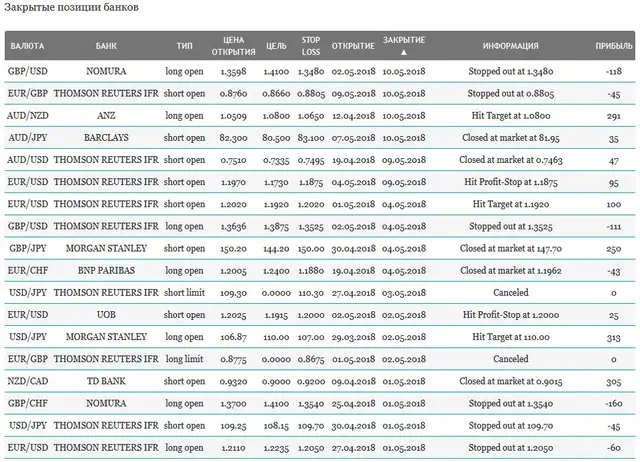Select the GBP/JPY currency cell
Screen dimensions: 640x462
point(27,248)
